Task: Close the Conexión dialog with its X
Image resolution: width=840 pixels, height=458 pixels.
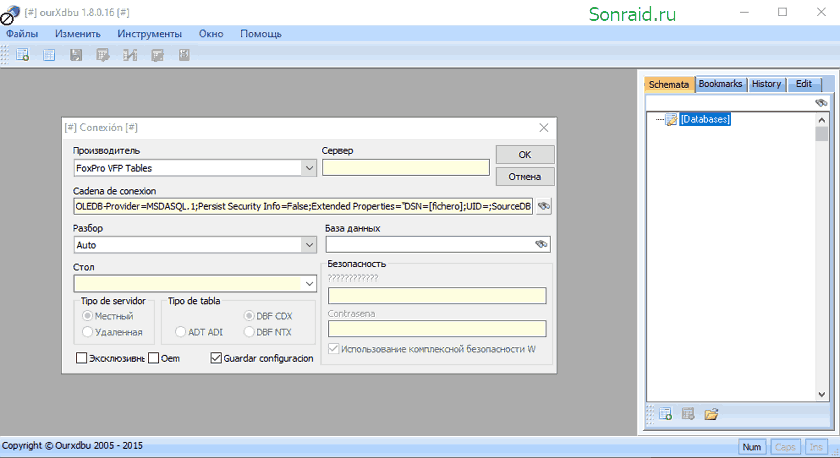Action: tap(544, 127)
